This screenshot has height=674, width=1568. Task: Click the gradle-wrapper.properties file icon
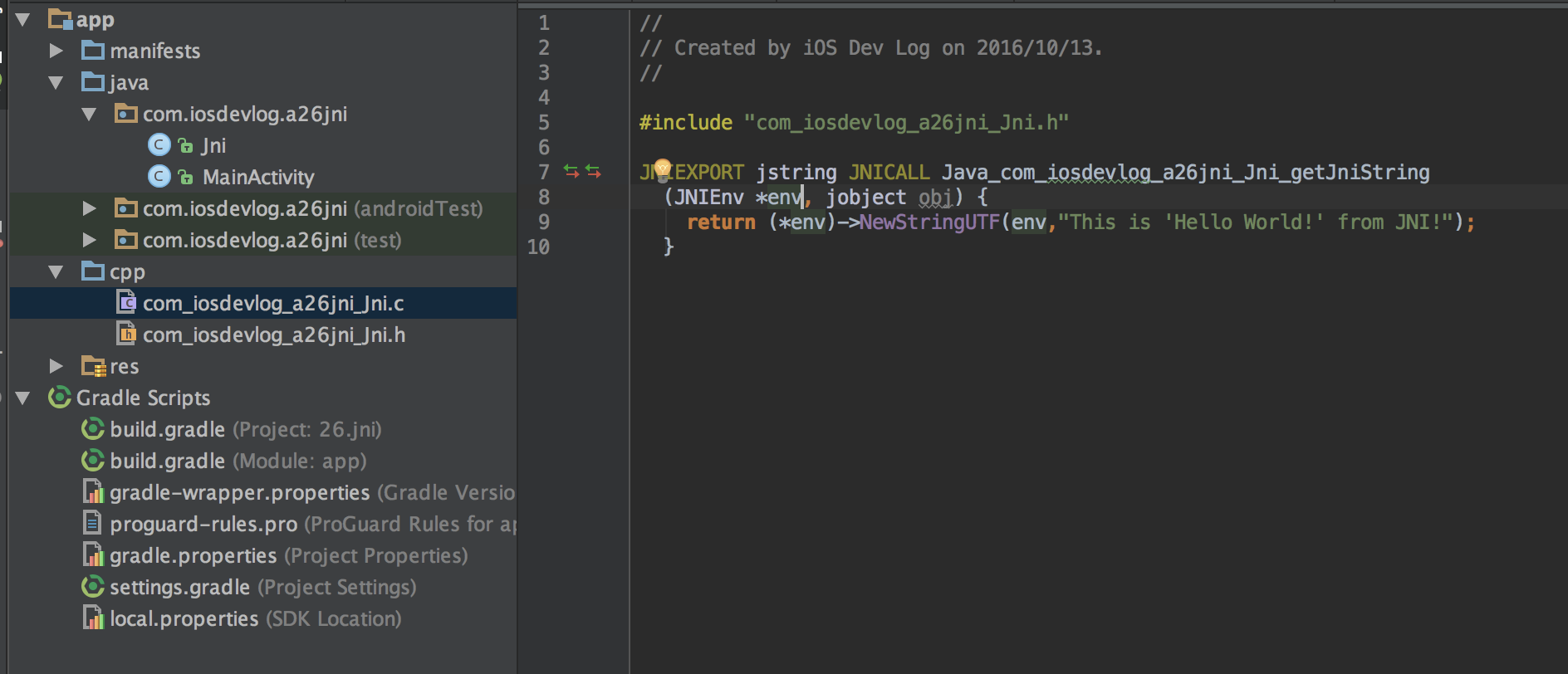pyautogui.click(x=93, y=492)
